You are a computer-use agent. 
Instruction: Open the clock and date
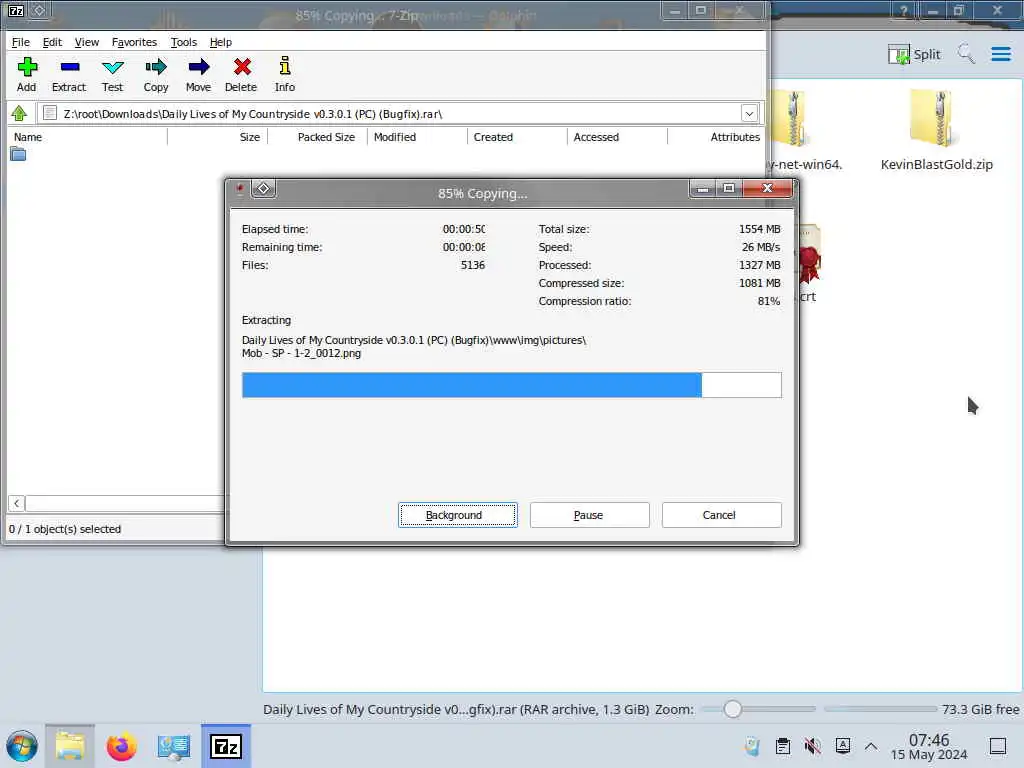pyautogui.click(x=929, y=746)
